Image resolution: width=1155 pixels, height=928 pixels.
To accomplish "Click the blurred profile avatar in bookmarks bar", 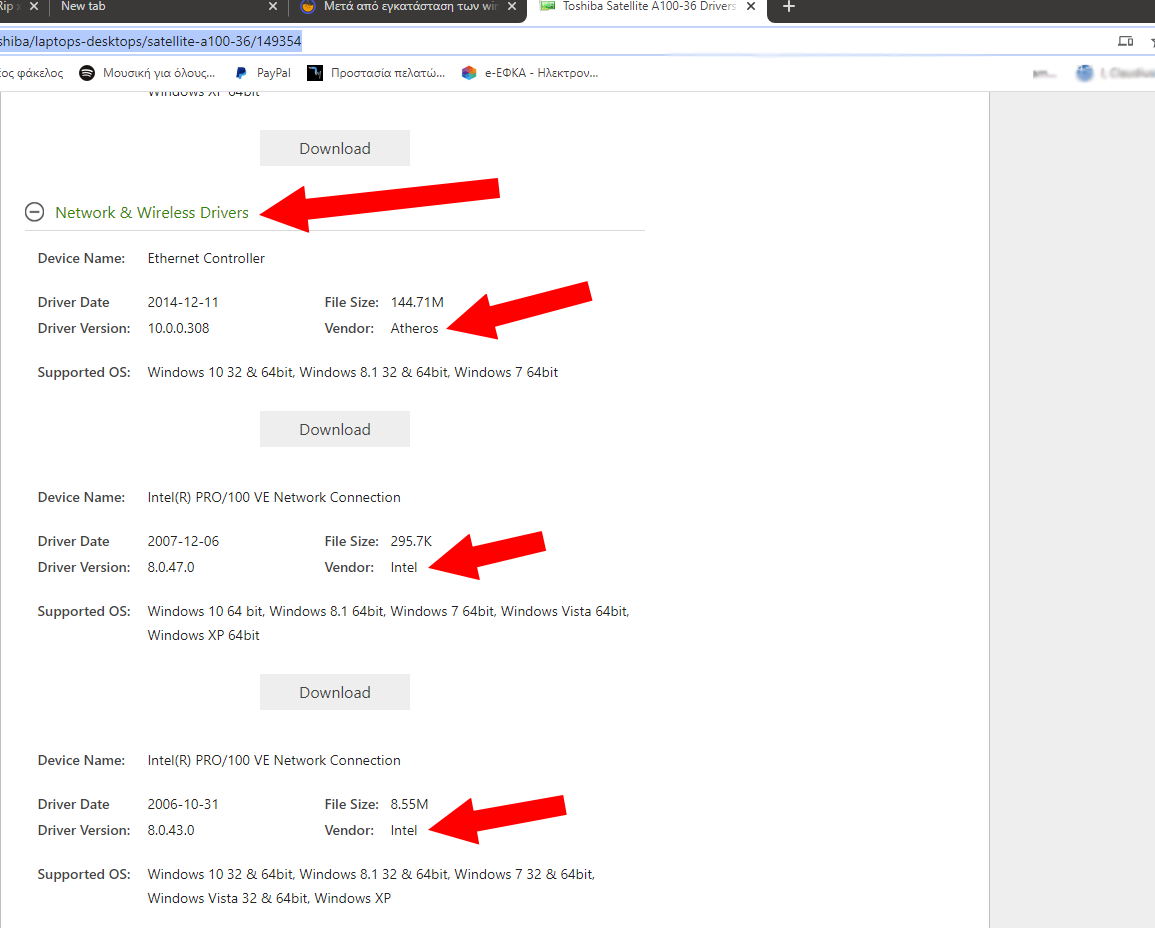I will point(1084,73).
